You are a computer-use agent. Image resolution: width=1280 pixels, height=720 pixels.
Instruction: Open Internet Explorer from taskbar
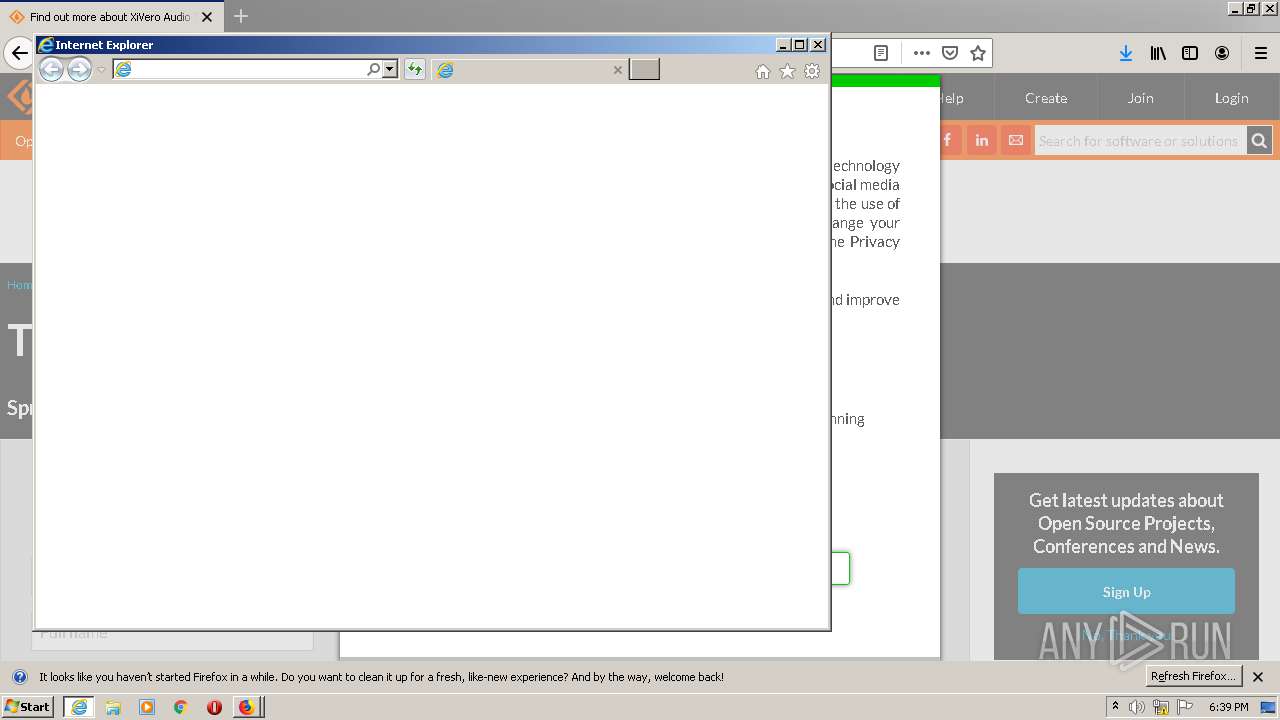(x=79, y=707)
